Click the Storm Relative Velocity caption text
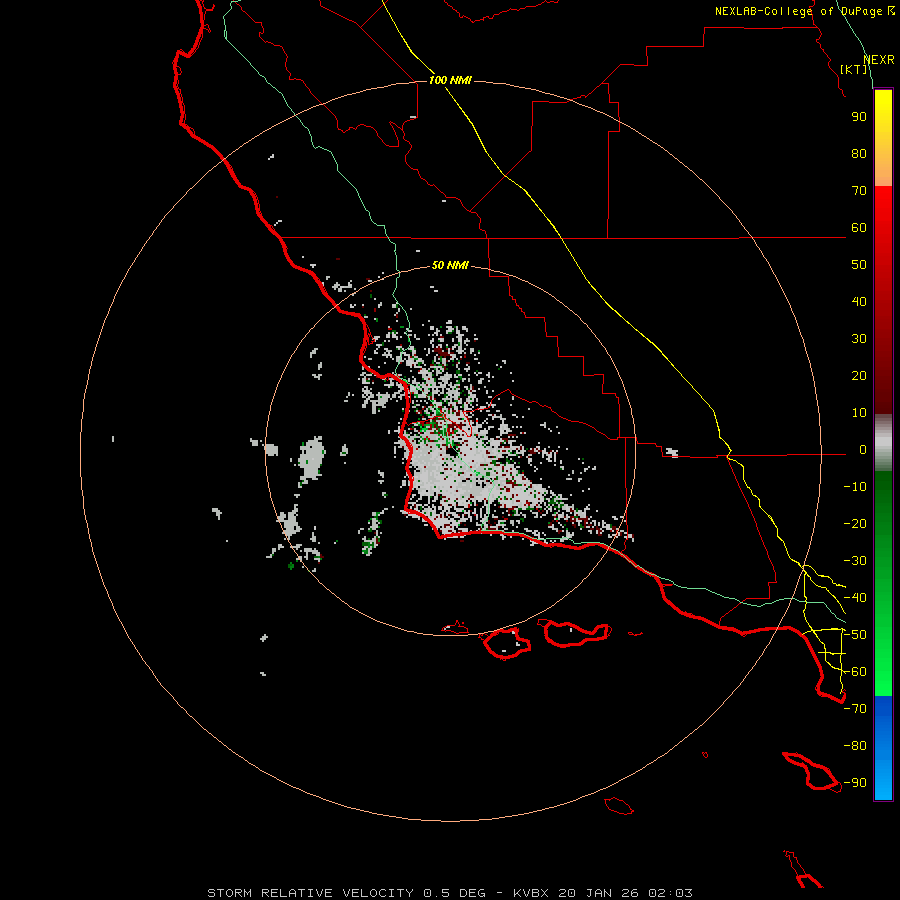 pyautogui.click(x=449, y=893)
